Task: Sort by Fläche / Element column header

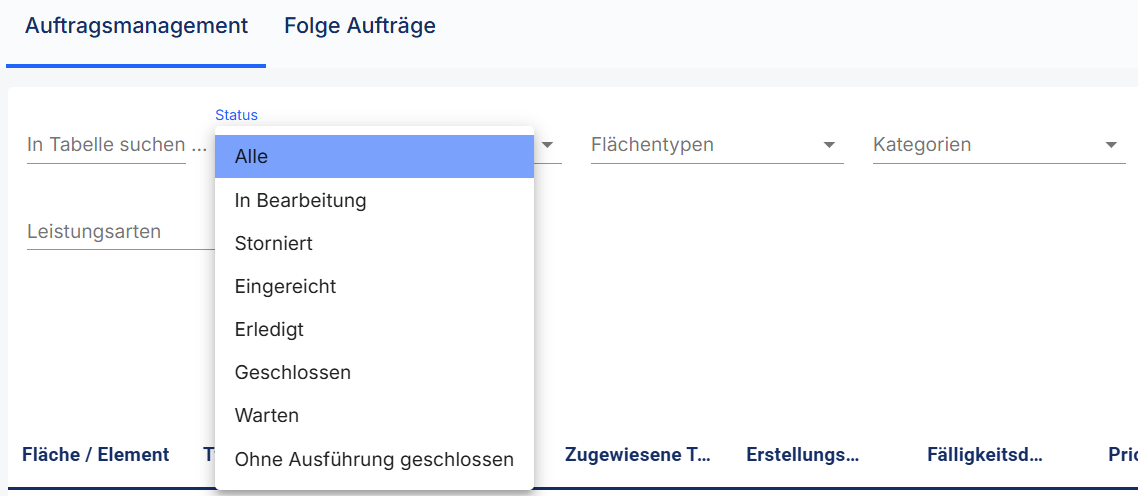Action: (x=96, y=455)
